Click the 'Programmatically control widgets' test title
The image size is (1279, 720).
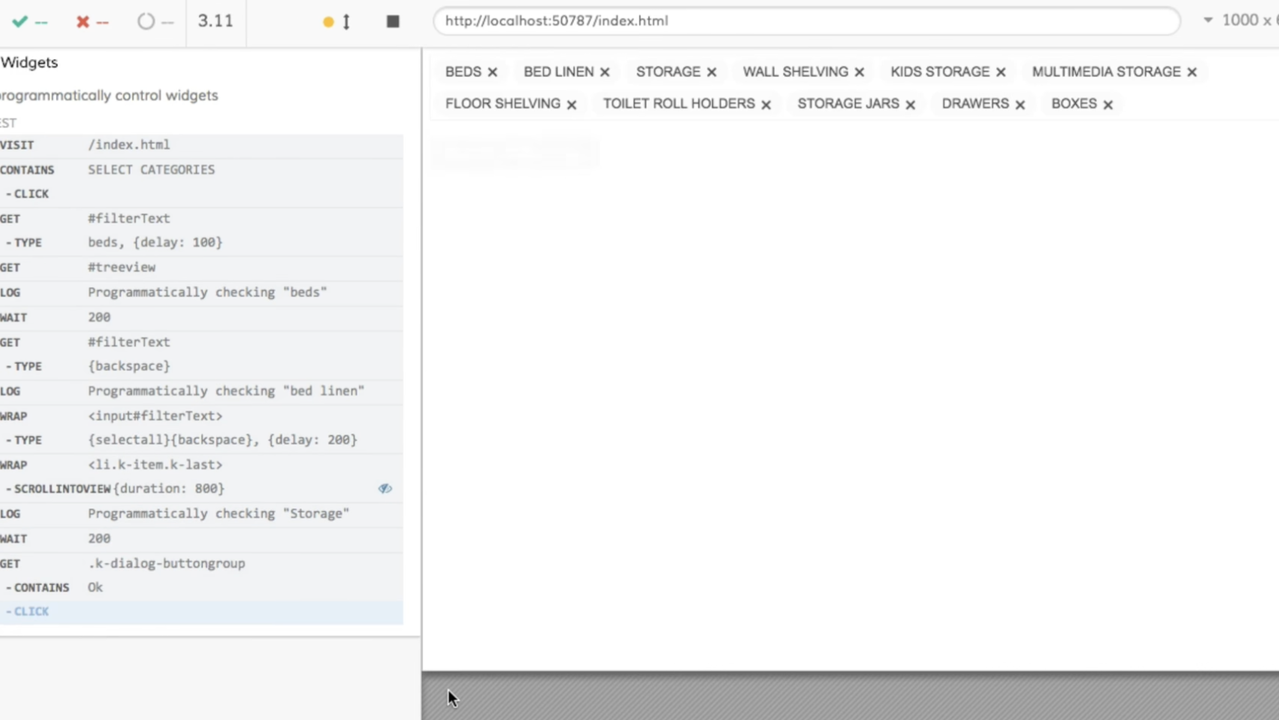(x=108, y=96)
